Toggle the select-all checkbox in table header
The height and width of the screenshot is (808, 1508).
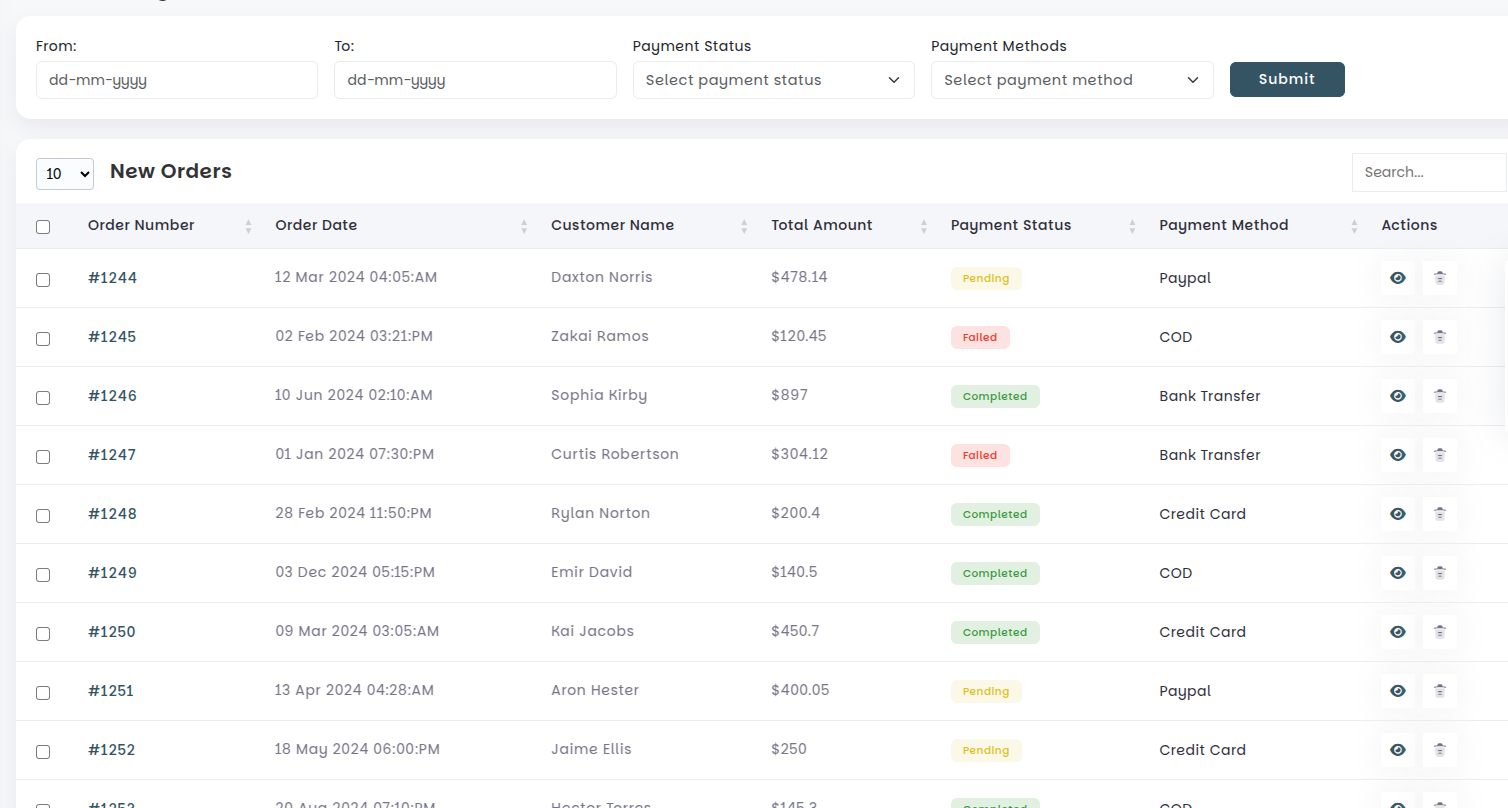click(43, 227)
